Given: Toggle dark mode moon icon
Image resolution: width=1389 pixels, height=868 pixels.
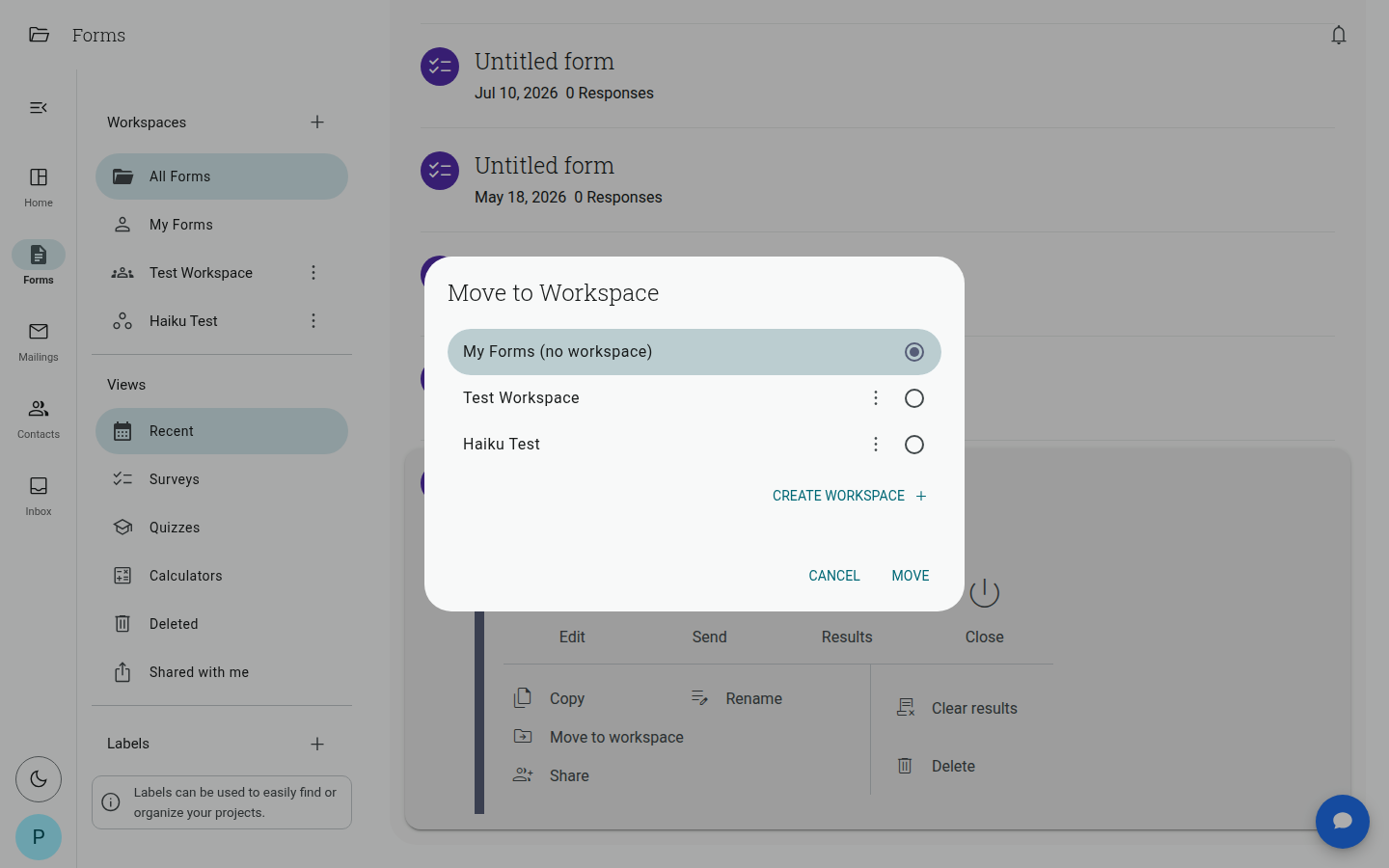Looking at the screenshot, I should [39, 779].
